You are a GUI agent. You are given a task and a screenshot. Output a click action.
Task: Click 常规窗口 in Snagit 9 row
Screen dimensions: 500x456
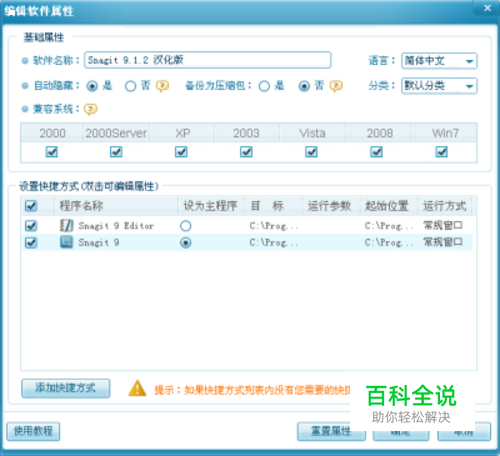coord(443,242)
